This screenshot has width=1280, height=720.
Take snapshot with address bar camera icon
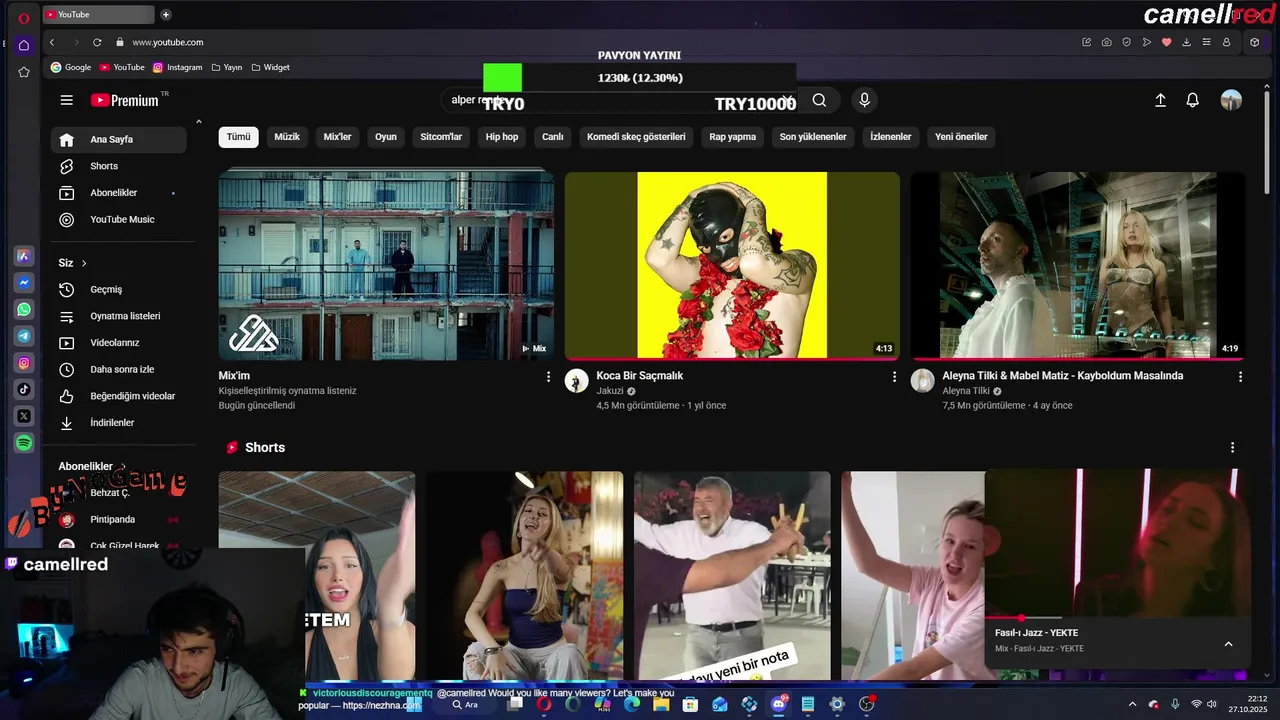(1106, 42)
